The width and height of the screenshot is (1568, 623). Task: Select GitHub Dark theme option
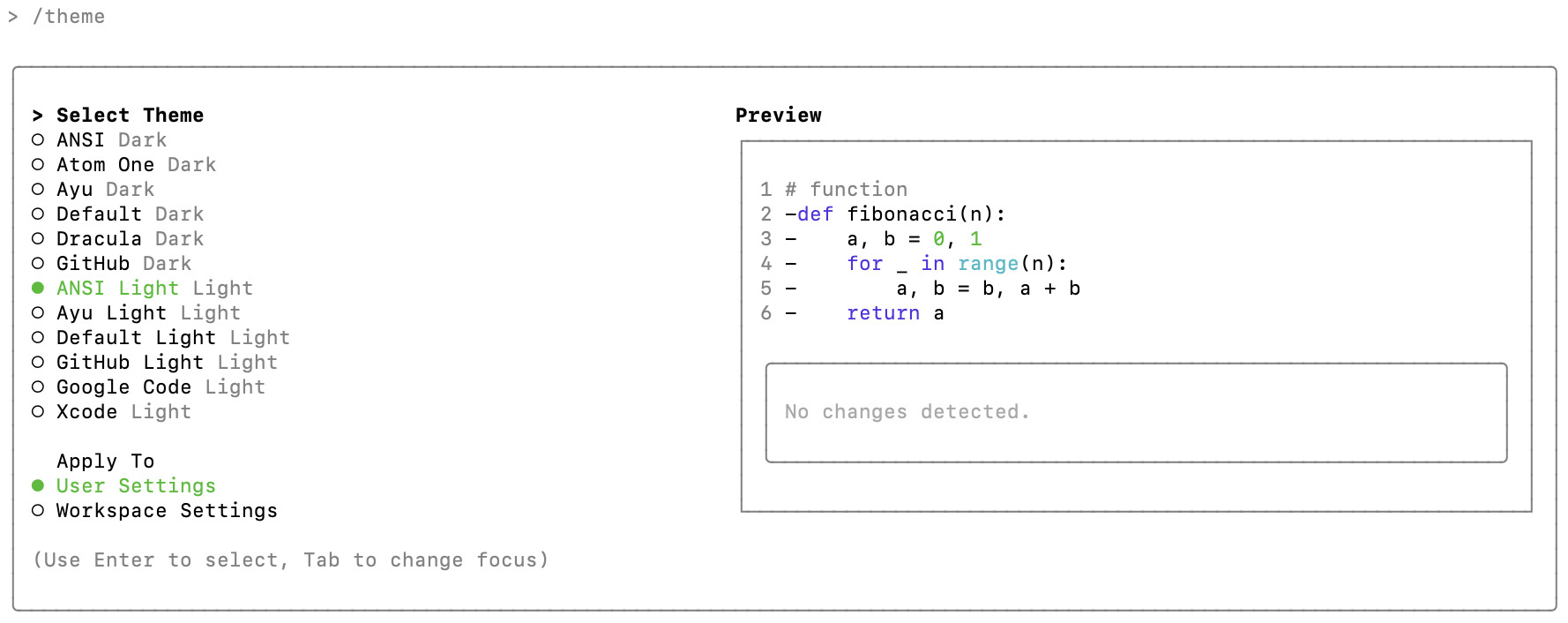pyautogui.click(x=123, y=264)
